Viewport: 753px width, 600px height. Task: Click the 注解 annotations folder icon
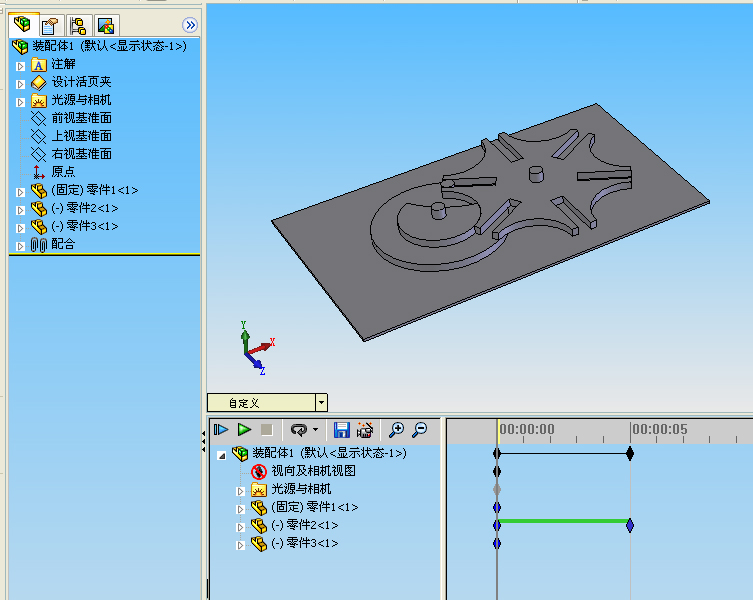pos(38,64)
